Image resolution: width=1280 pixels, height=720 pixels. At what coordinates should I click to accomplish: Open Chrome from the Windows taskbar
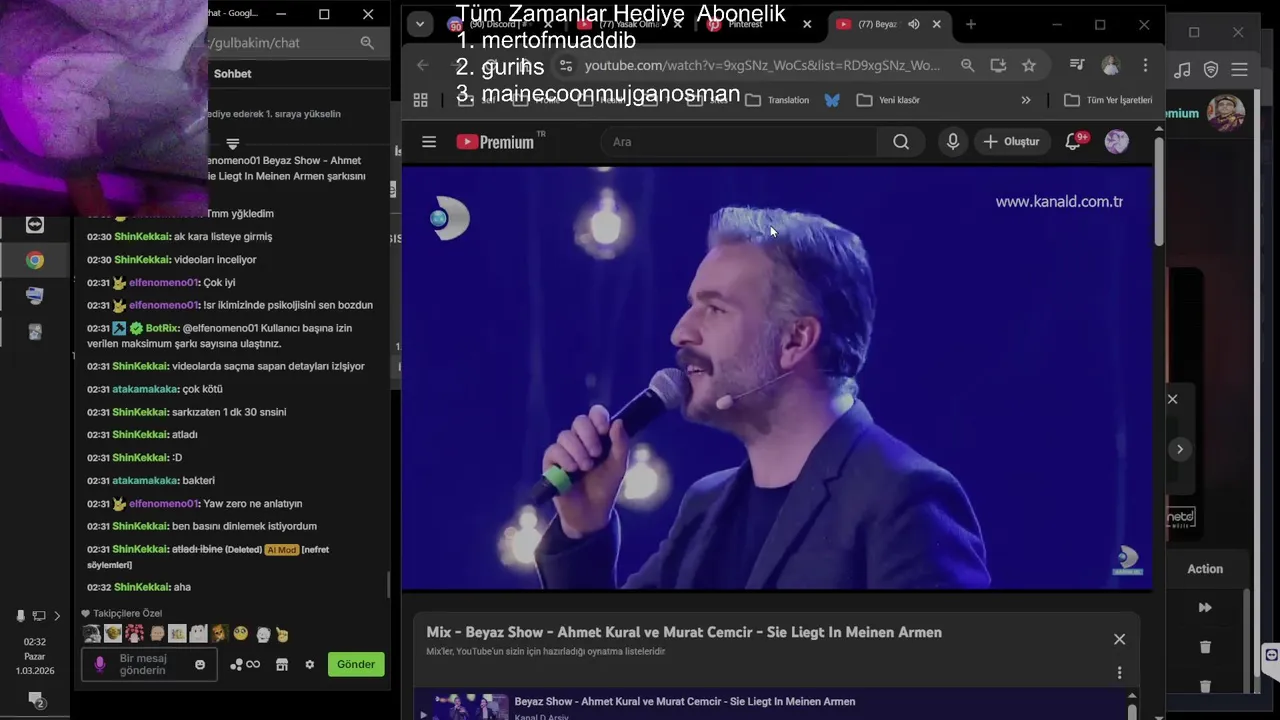[35, 260]
